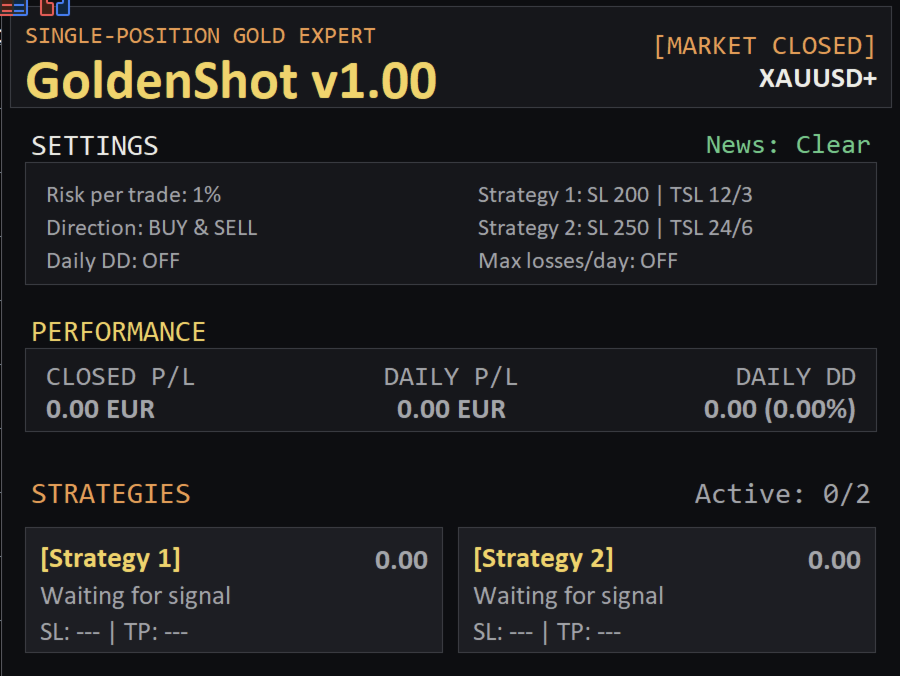Click the GoldenShot v1.00 title

tap(231, 81)
